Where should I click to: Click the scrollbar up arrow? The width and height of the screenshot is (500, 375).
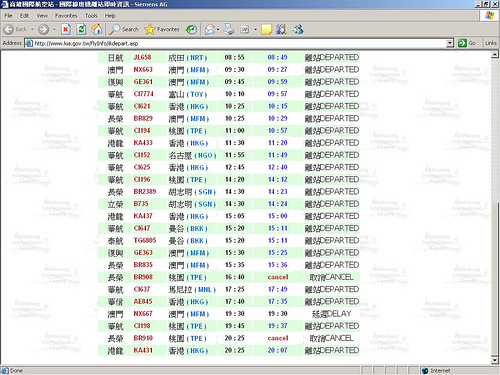click(x=495, y=54)
